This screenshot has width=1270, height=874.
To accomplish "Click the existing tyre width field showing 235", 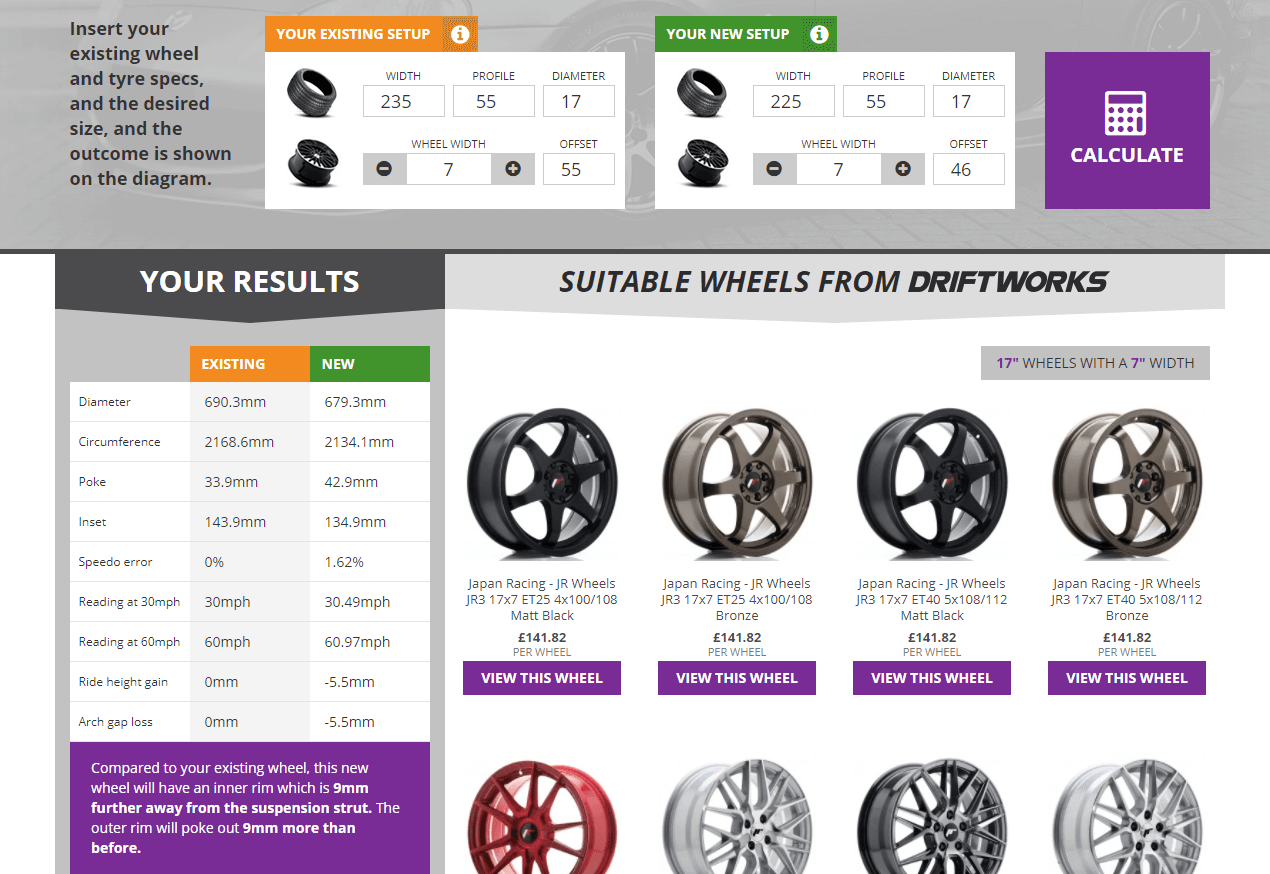I will coord(403,101).
